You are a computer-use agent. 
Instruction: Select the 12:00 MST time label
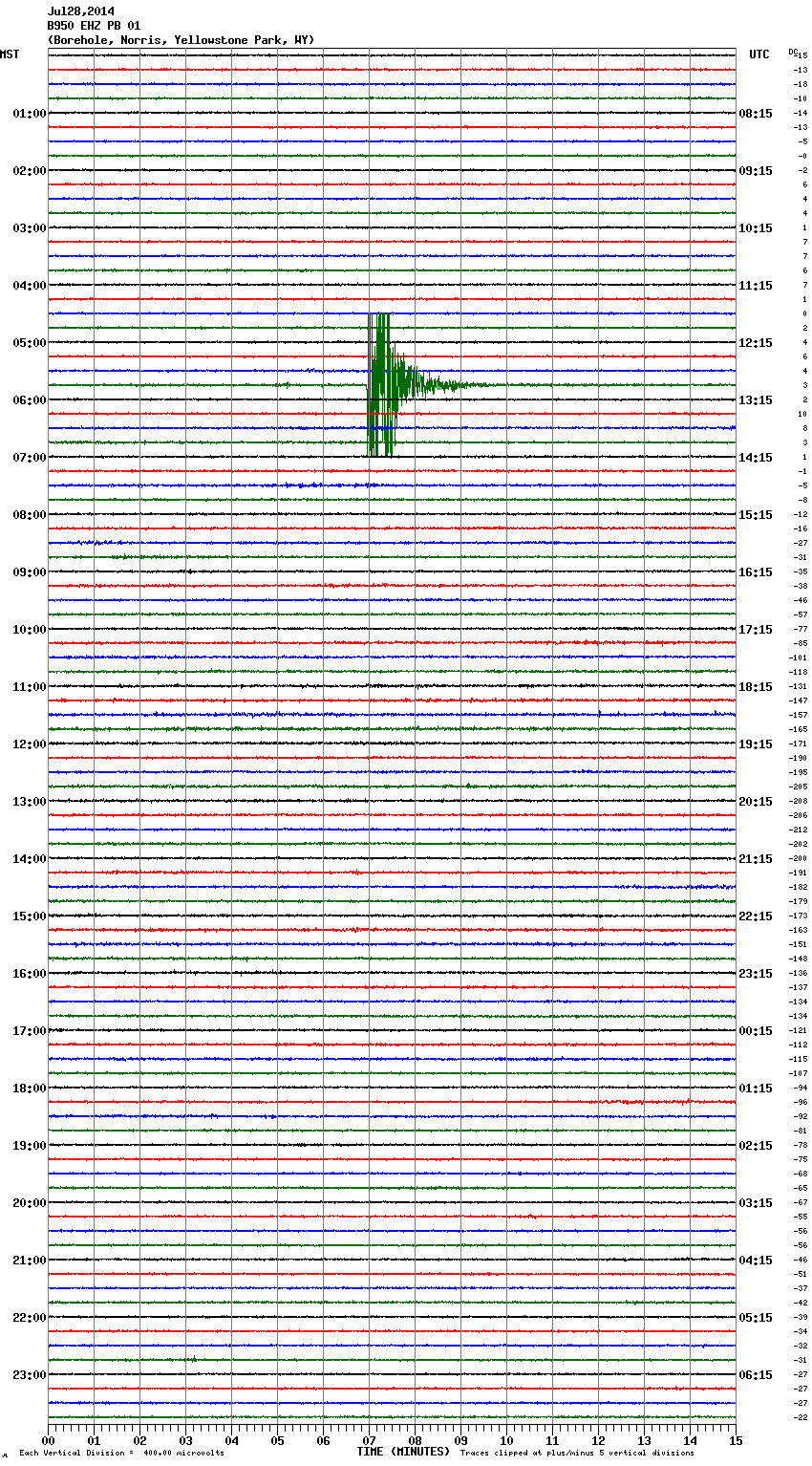29,744
